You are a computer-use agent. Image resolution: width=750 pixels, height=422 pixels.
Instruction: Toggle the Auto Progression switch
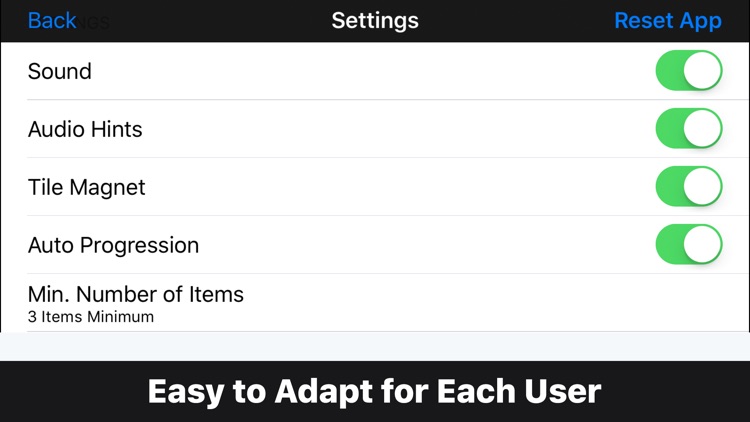pyautogui.click(x=688, y=245)
